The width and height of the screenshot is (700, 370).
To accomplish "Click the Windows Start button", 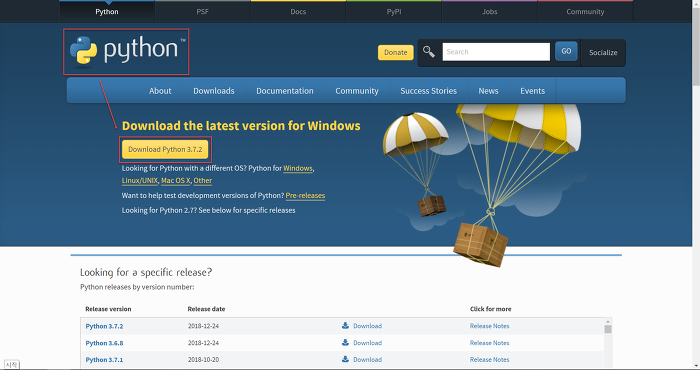I will point(12,365).
